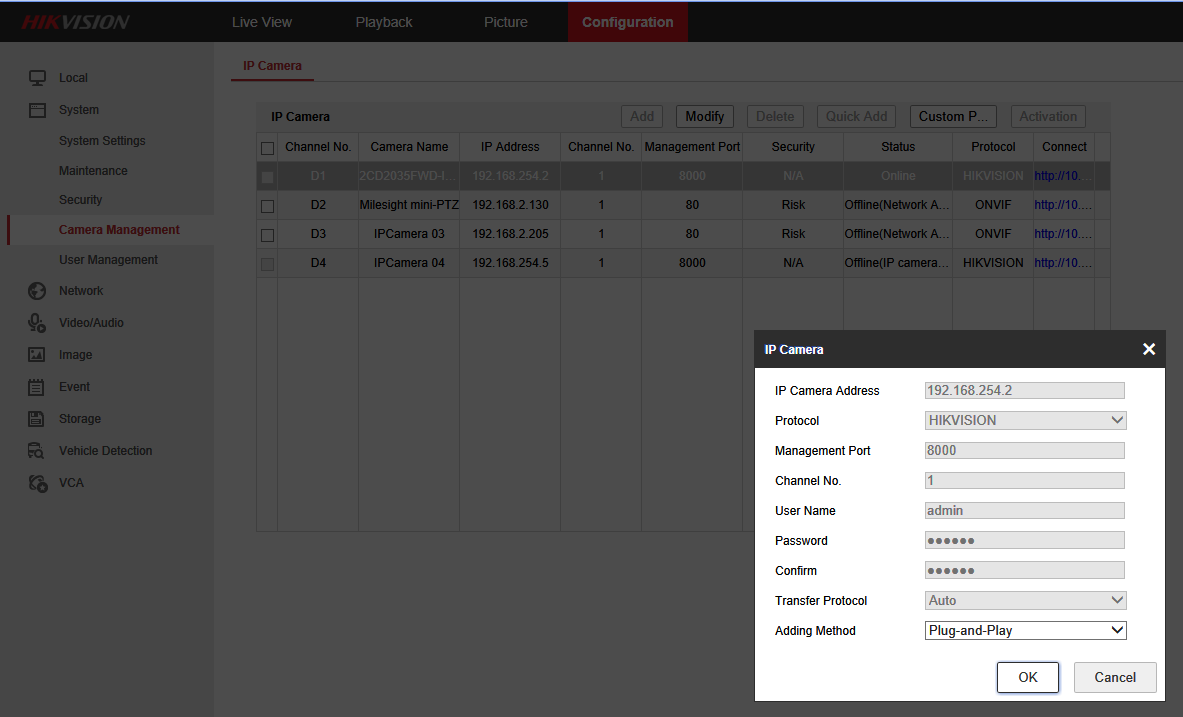Cancel the IP Camera dialog
This screenshot has height=717, width=1183.
[1114, 677]
